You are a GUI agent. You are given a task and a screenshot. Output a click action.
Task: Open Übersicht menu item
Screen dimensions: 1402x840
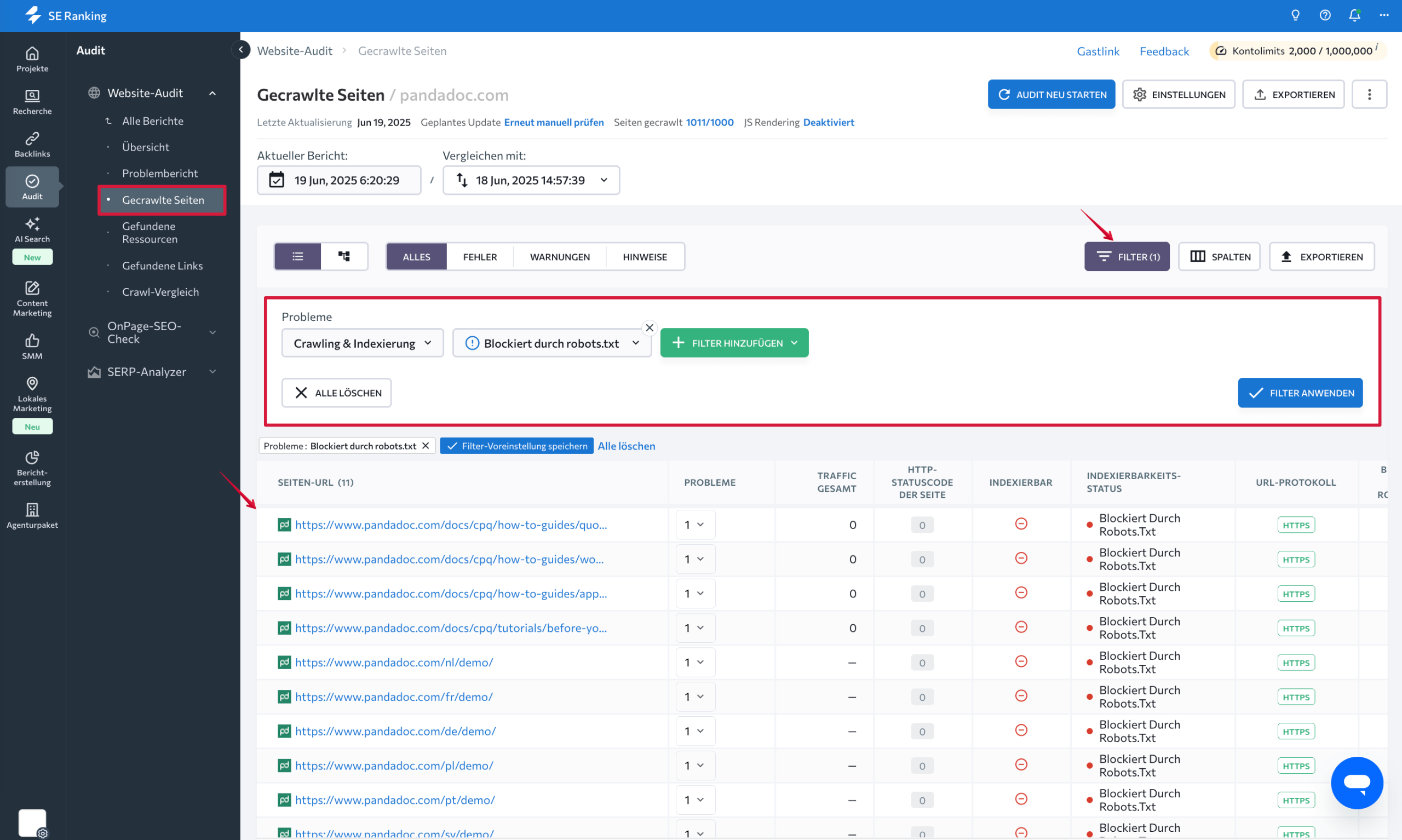[146, 147]
